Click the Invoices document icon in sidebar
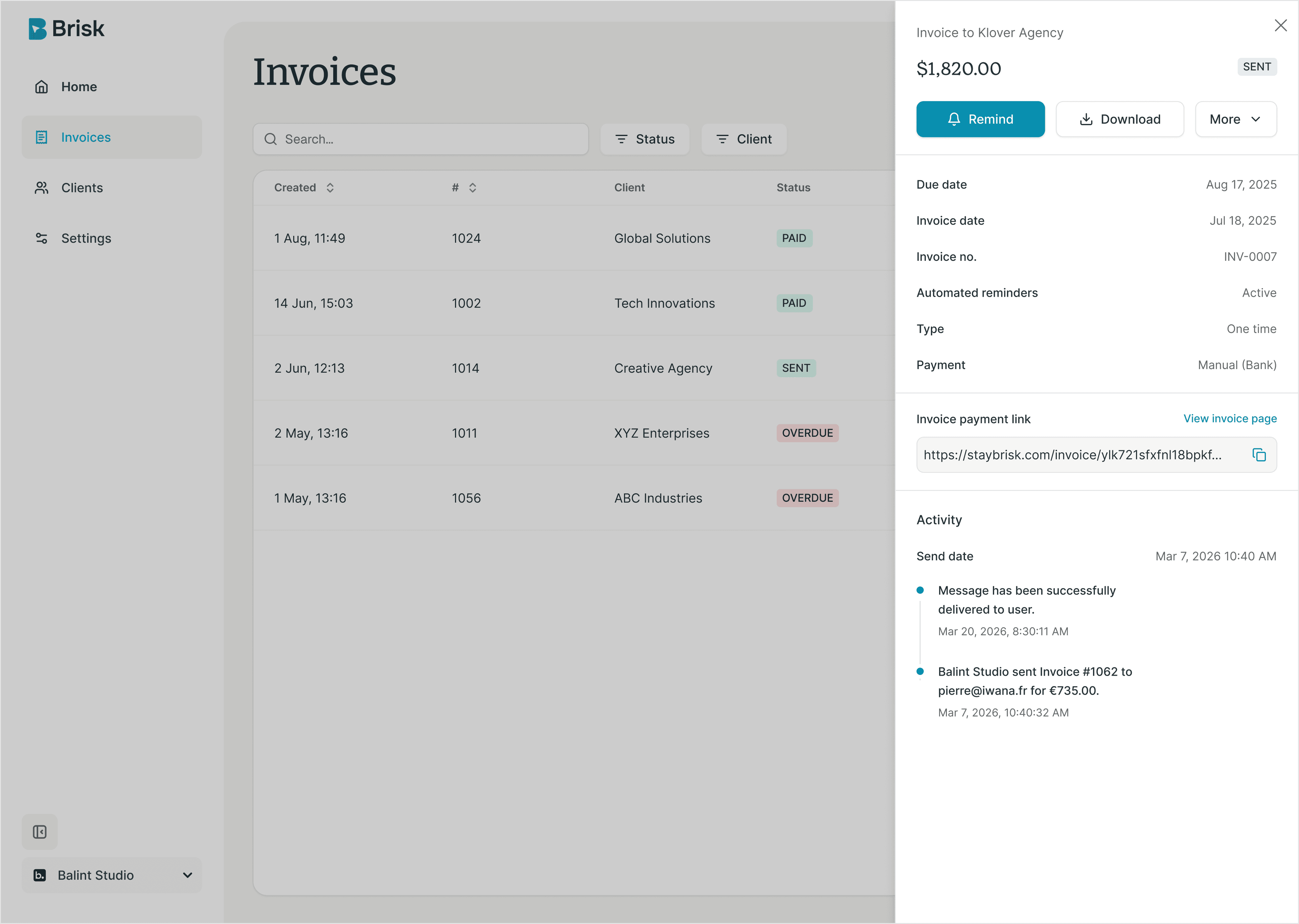 pyautogui.click(x=42, y=137)
